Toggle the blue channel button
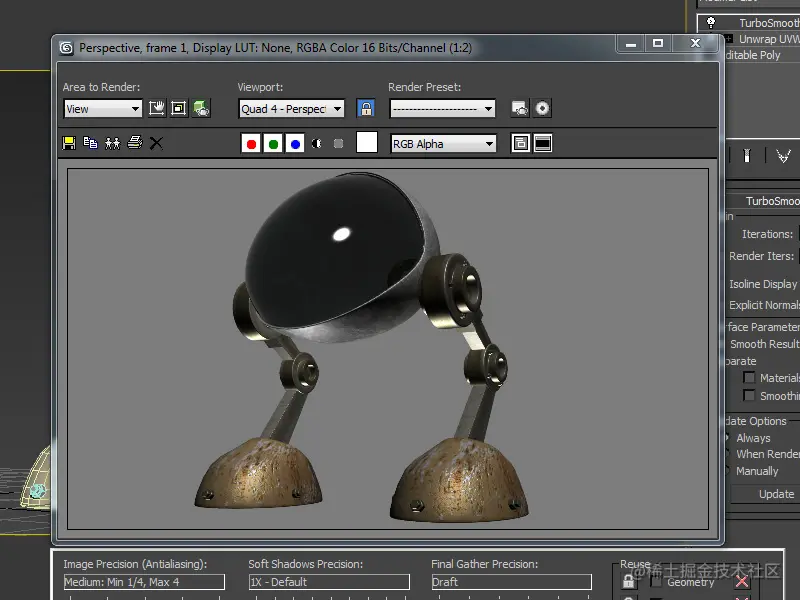 [294, 144]
